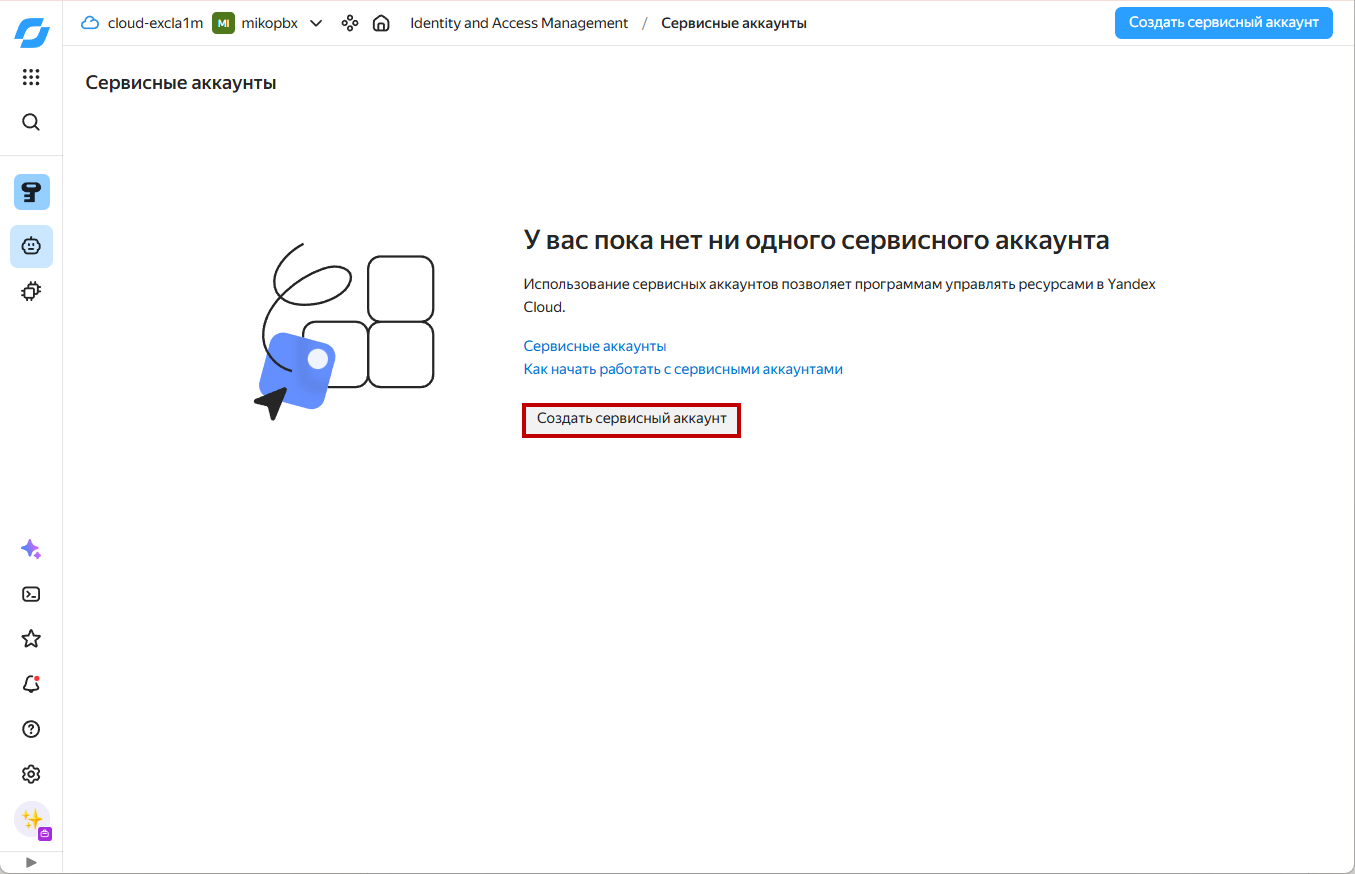
Task: Click the chip icon in sidebar
Action: 31,292
